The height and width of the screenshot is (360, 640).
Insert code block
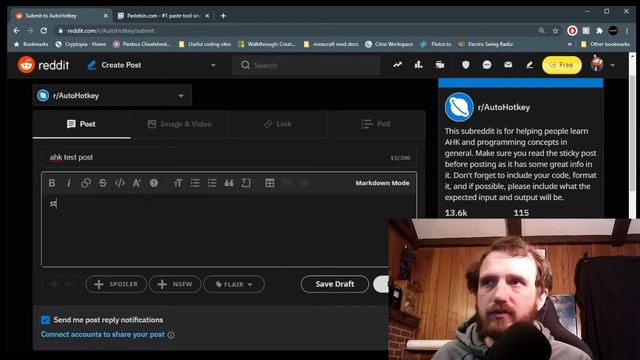click(x=246, y=183)
